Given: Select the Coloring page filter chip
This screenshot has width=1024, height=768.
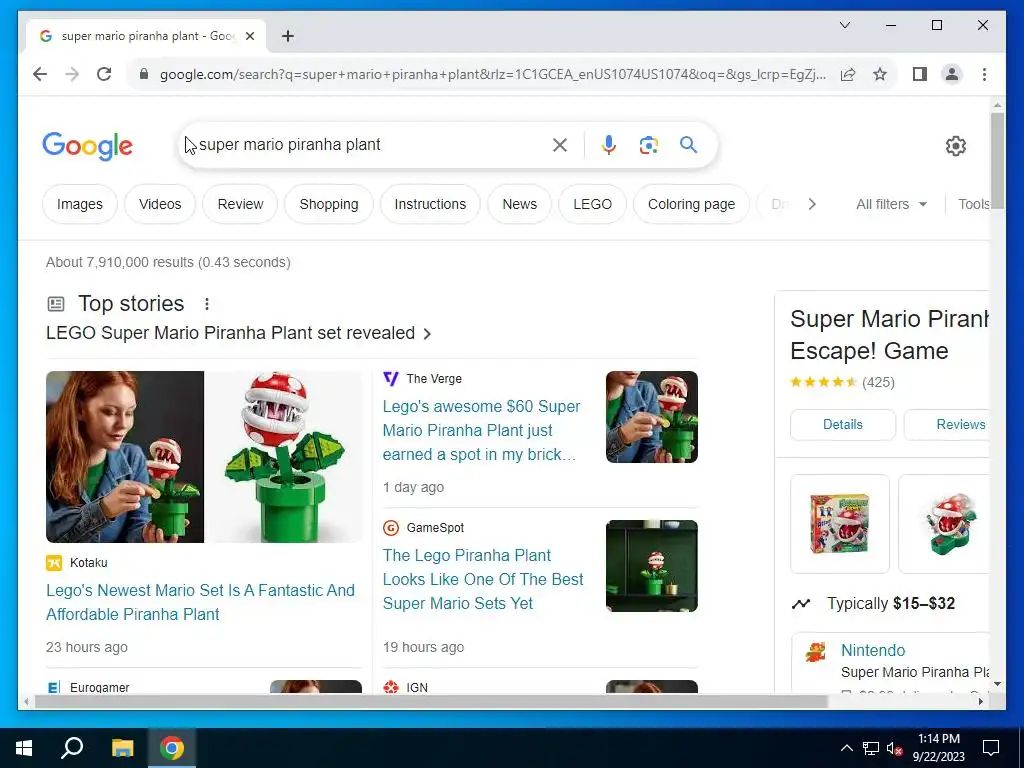Looking at the screenshot, I should (691, 204).
